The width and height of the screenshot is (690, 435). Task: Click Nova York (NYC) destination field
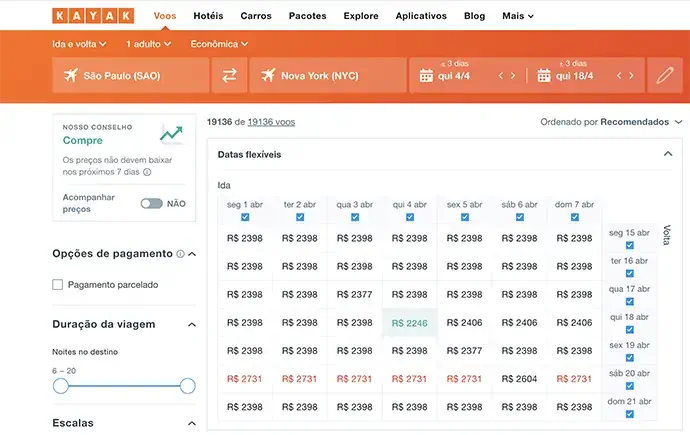(x=328, y=76)
